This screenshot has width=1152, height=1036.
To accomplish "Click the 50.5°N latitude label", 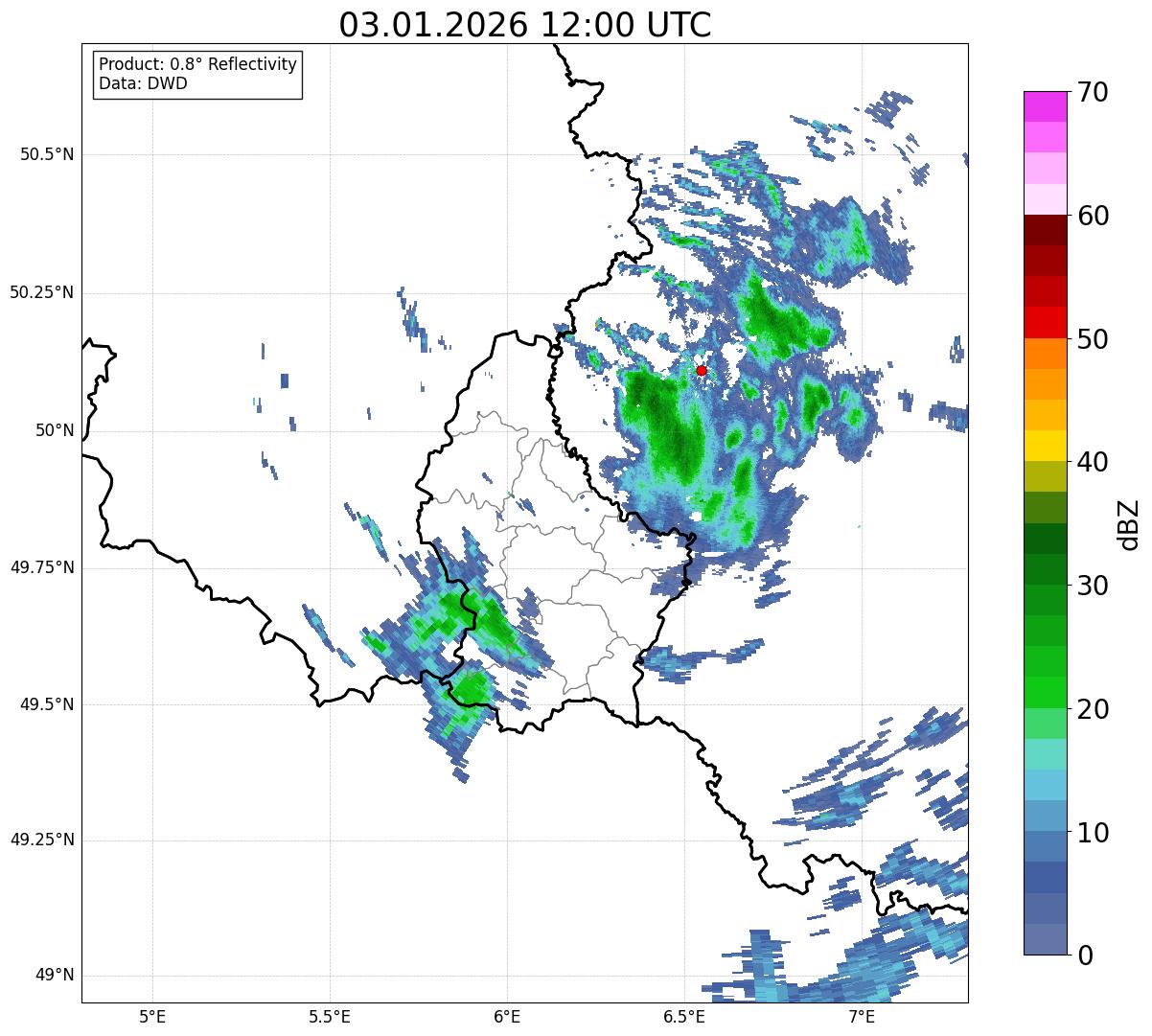I will [x=47, y=154].
